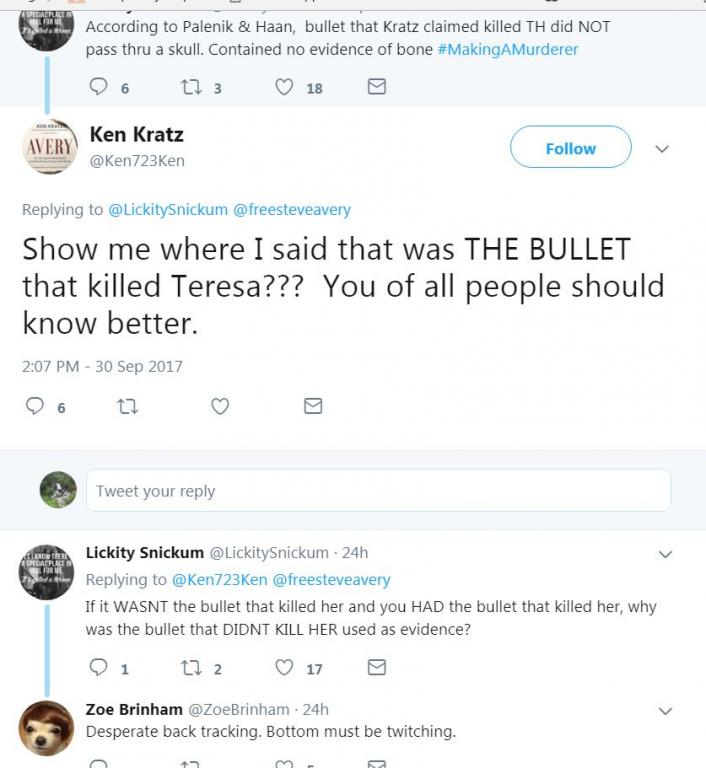The height and width of the screenshot is (768, 706).
Task: Open more options chevron beside Follow button
Action: [661, 149]
